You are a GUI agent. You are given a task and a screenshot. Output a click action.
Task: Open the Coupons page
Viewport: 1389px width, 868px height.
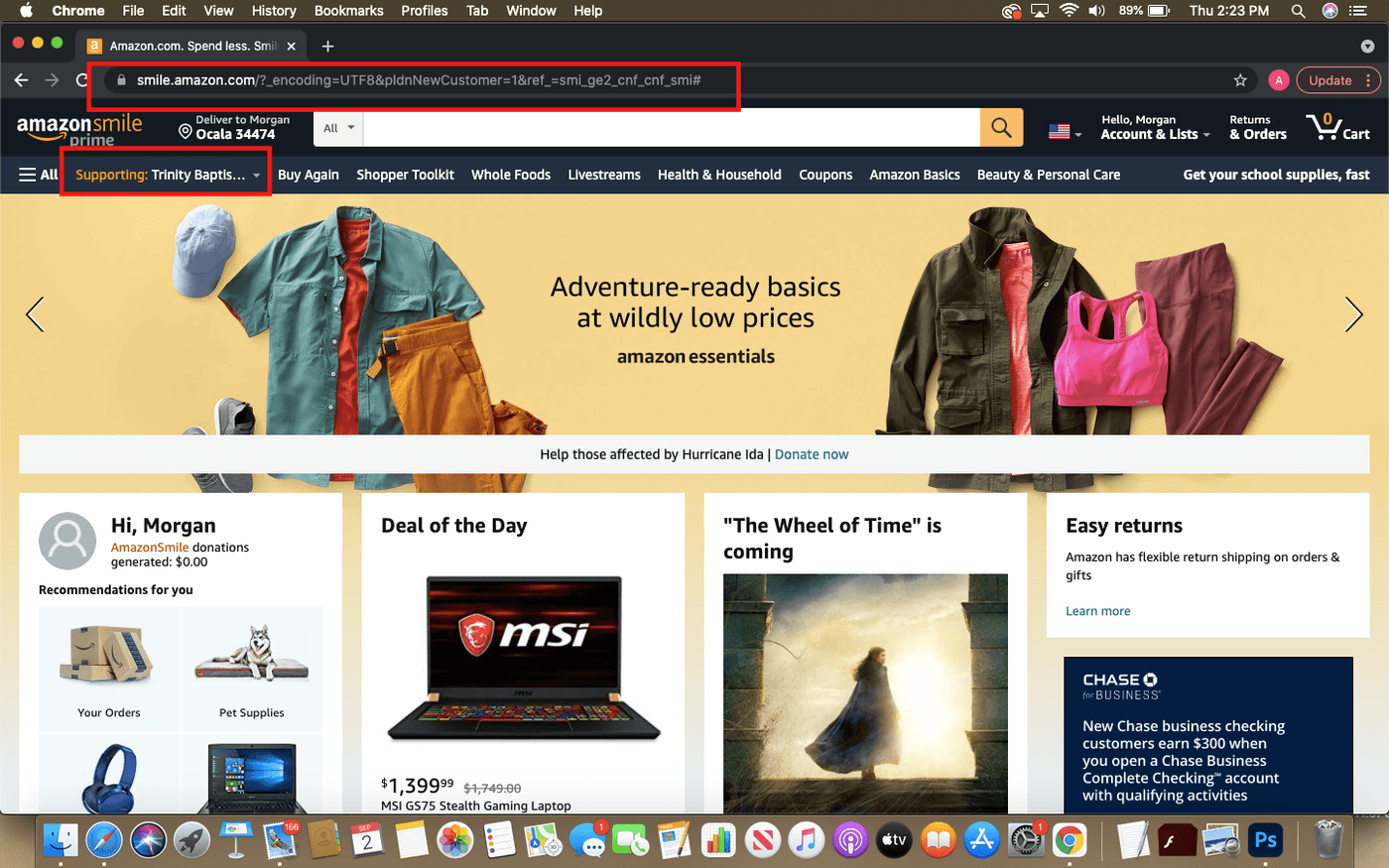coord(825,175)
